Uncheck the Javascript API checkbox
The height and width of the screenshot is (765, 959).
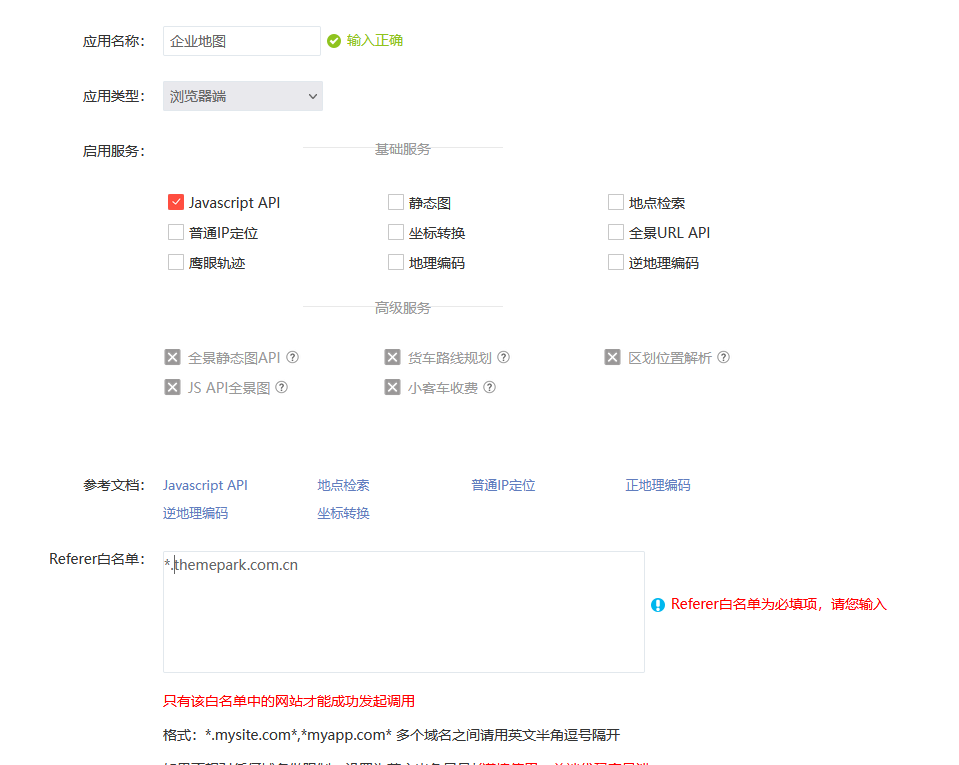point(176,202)
